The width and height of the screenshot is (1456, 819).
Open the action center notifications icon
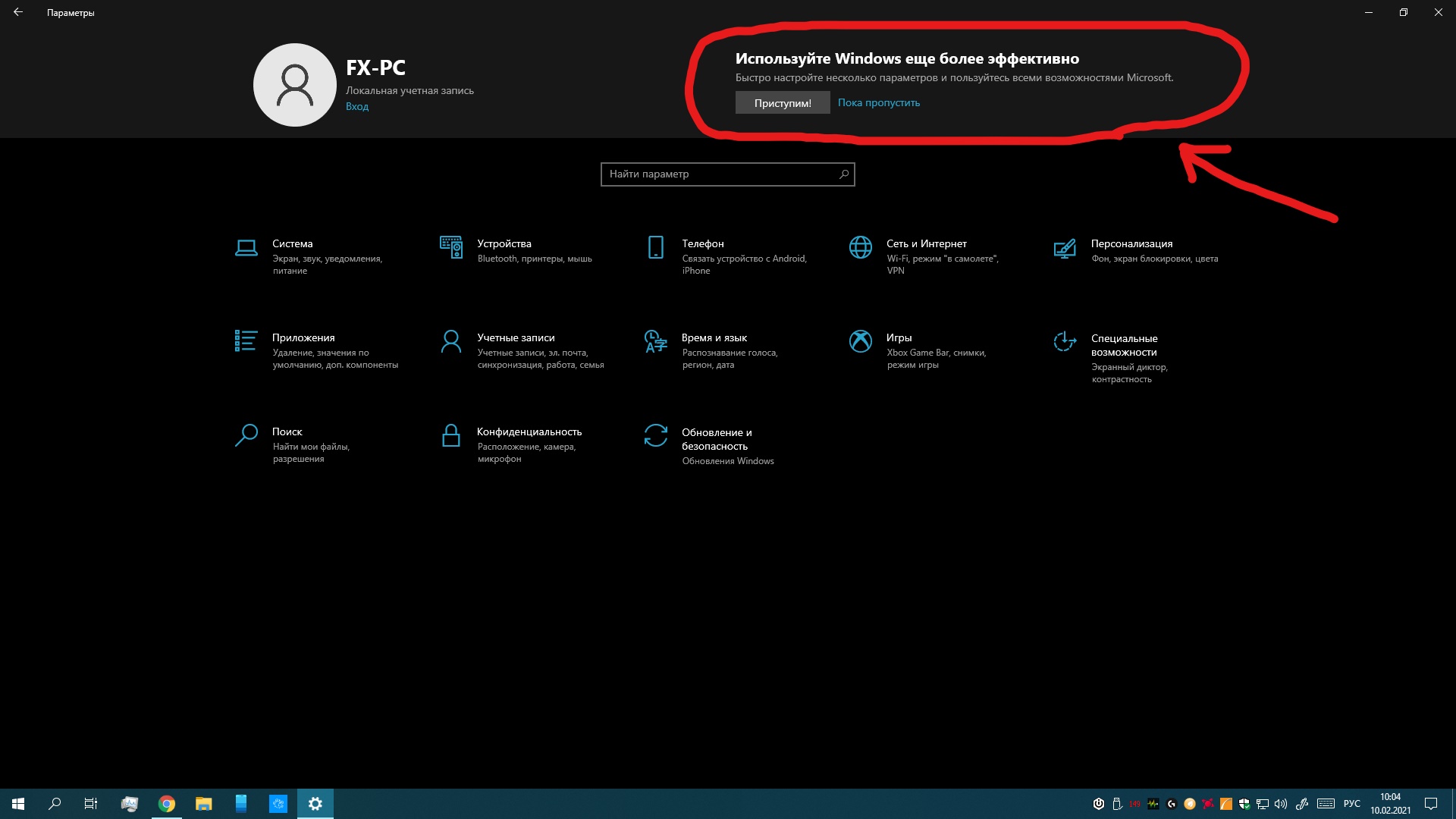1431,804
